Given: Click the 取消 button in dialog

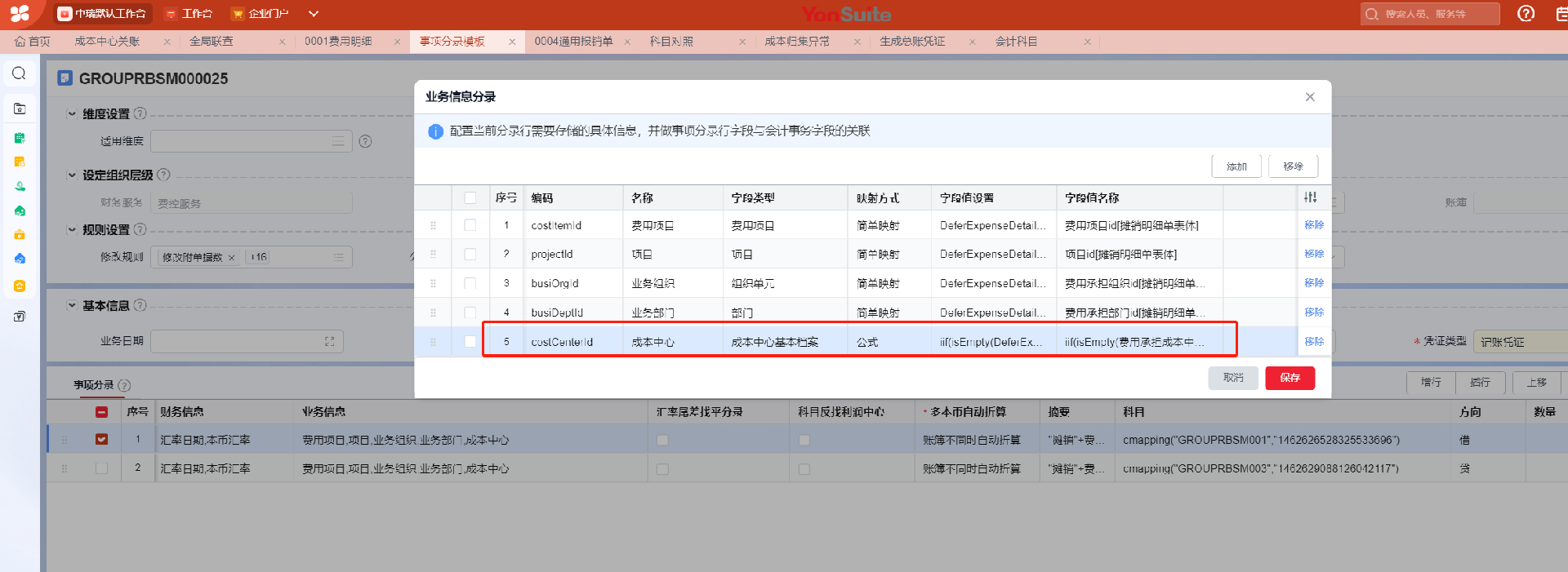Looking at the screenshot, I should [1233, 378].
